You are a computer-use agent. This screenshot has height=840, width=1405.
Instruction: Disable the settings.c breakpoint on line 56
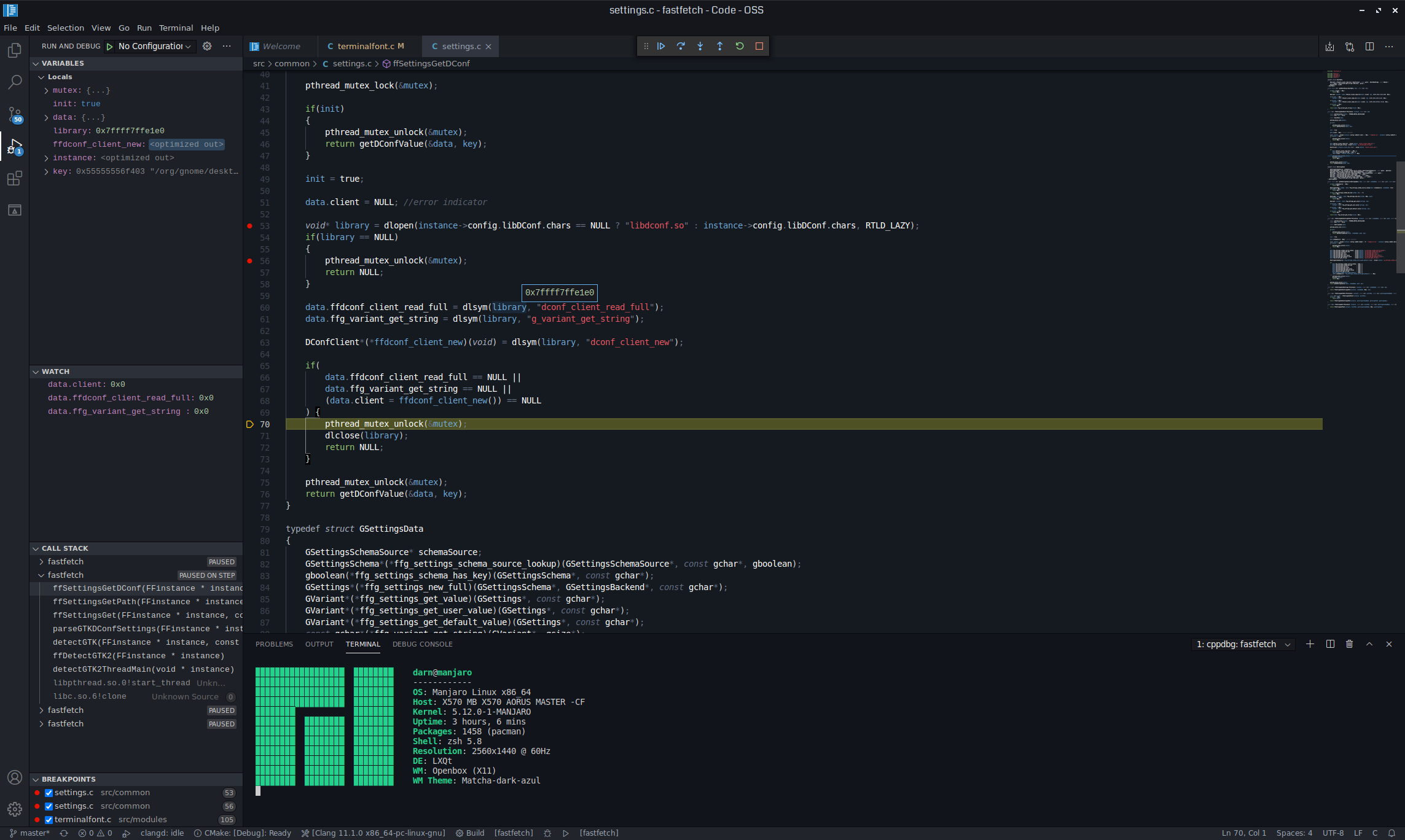[48, 806]
